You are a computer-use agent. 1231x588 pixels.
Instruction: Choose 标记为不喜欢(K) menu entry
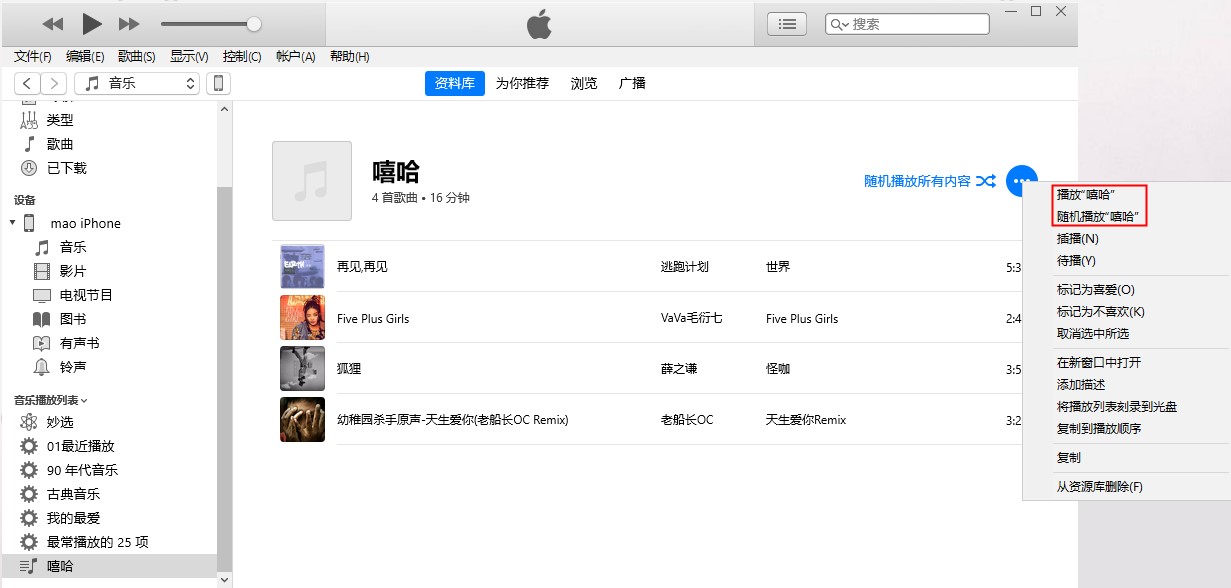1101,312
